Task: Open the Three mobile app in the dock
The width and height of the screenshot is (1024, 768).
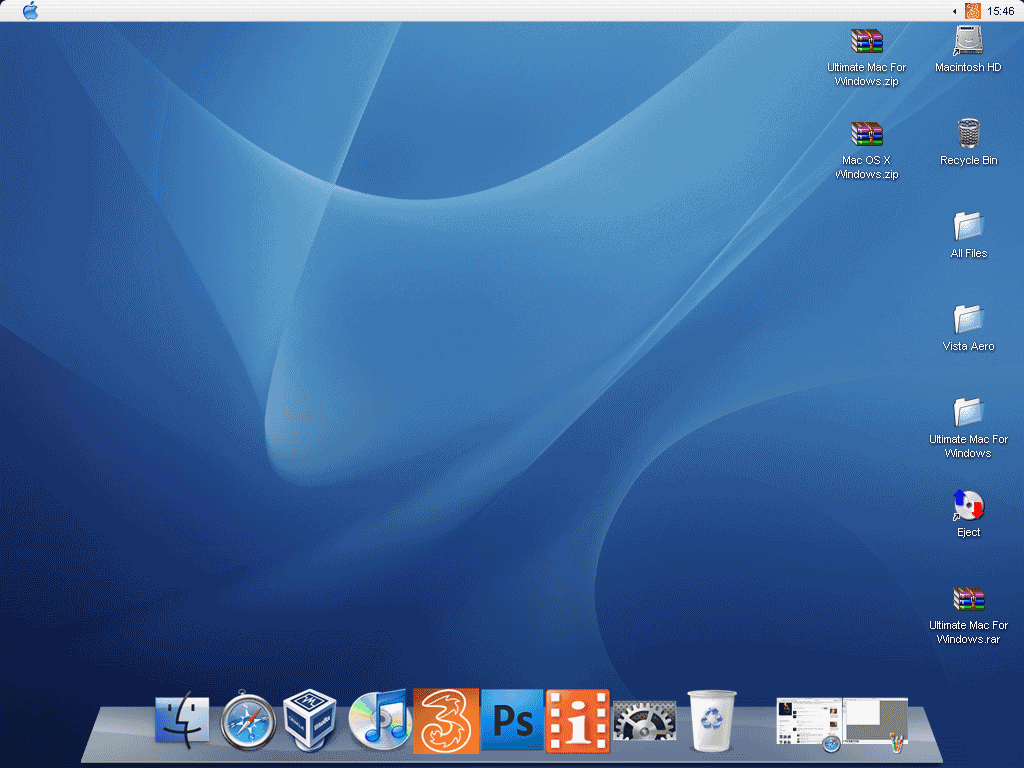Action: click(x=445, y=718)
